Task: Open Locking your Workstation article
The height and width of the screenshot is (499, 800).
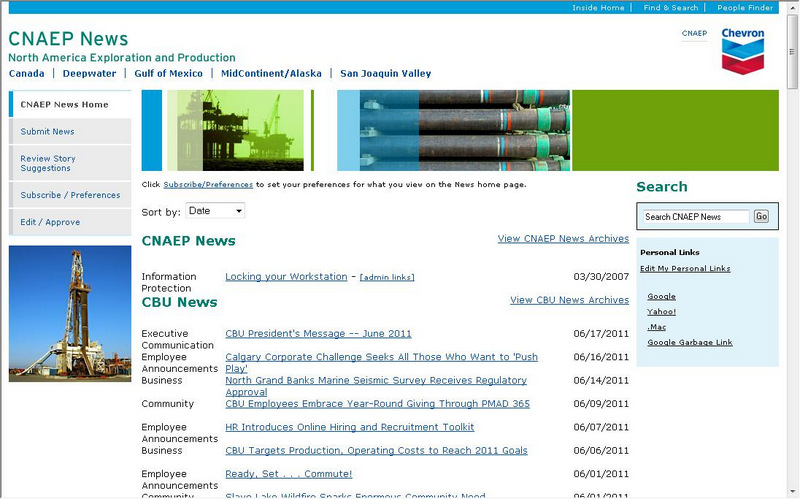Action: point(286,277)
